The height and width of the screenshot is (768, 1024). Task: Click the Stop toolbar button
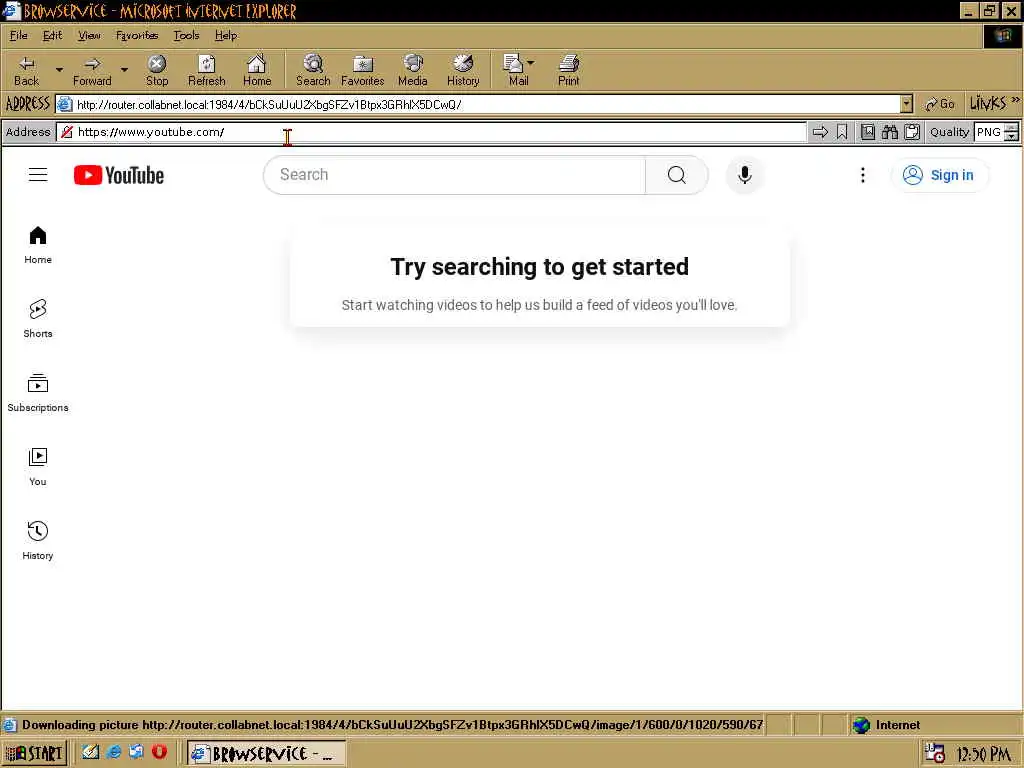point(157,71)
